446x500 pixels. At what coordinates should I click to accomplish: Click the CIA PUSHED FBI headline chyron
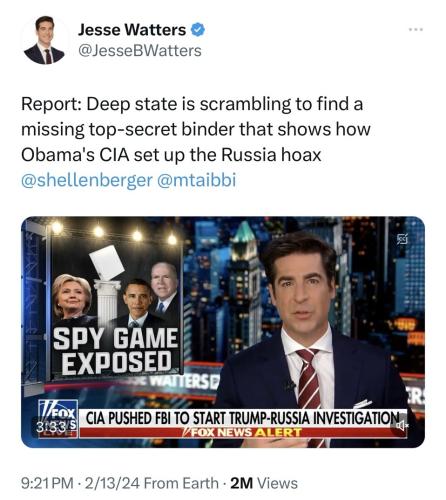(x=242, y=418)
